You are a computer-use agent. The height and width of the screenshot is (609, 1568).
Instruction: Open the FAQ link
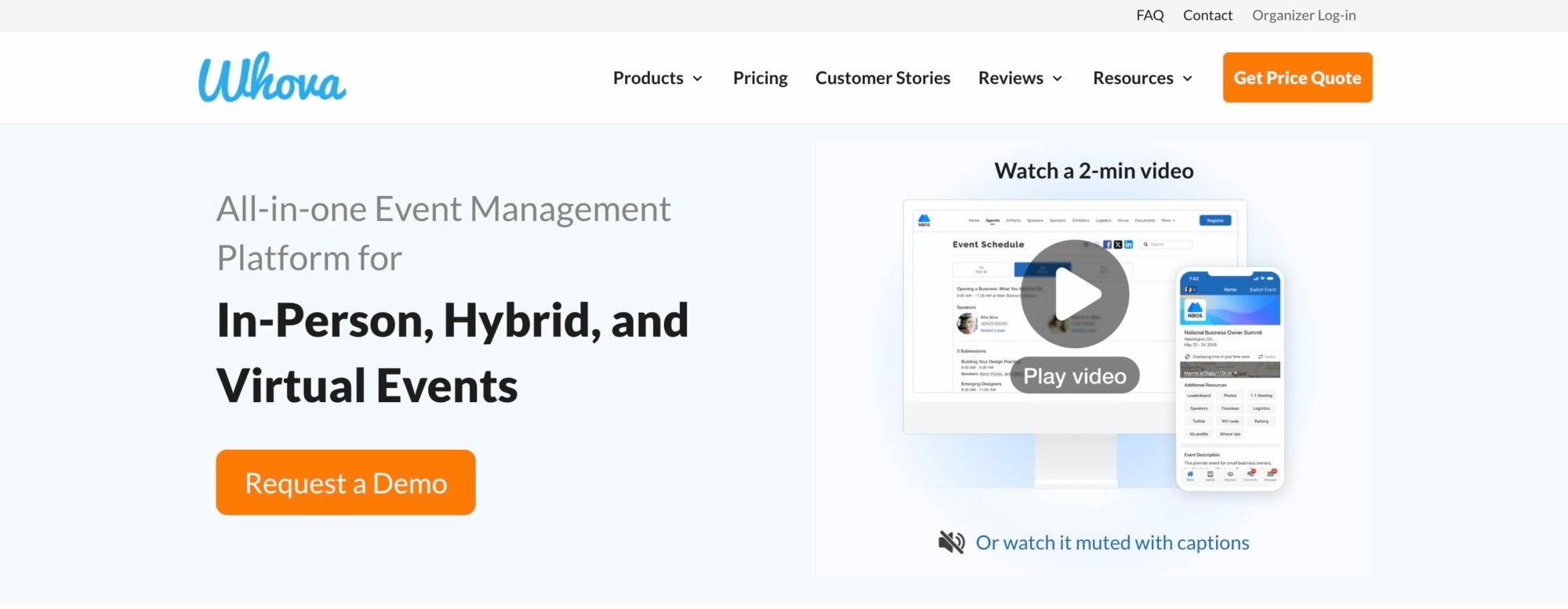pyautogui.click(x=1150, y=16)
